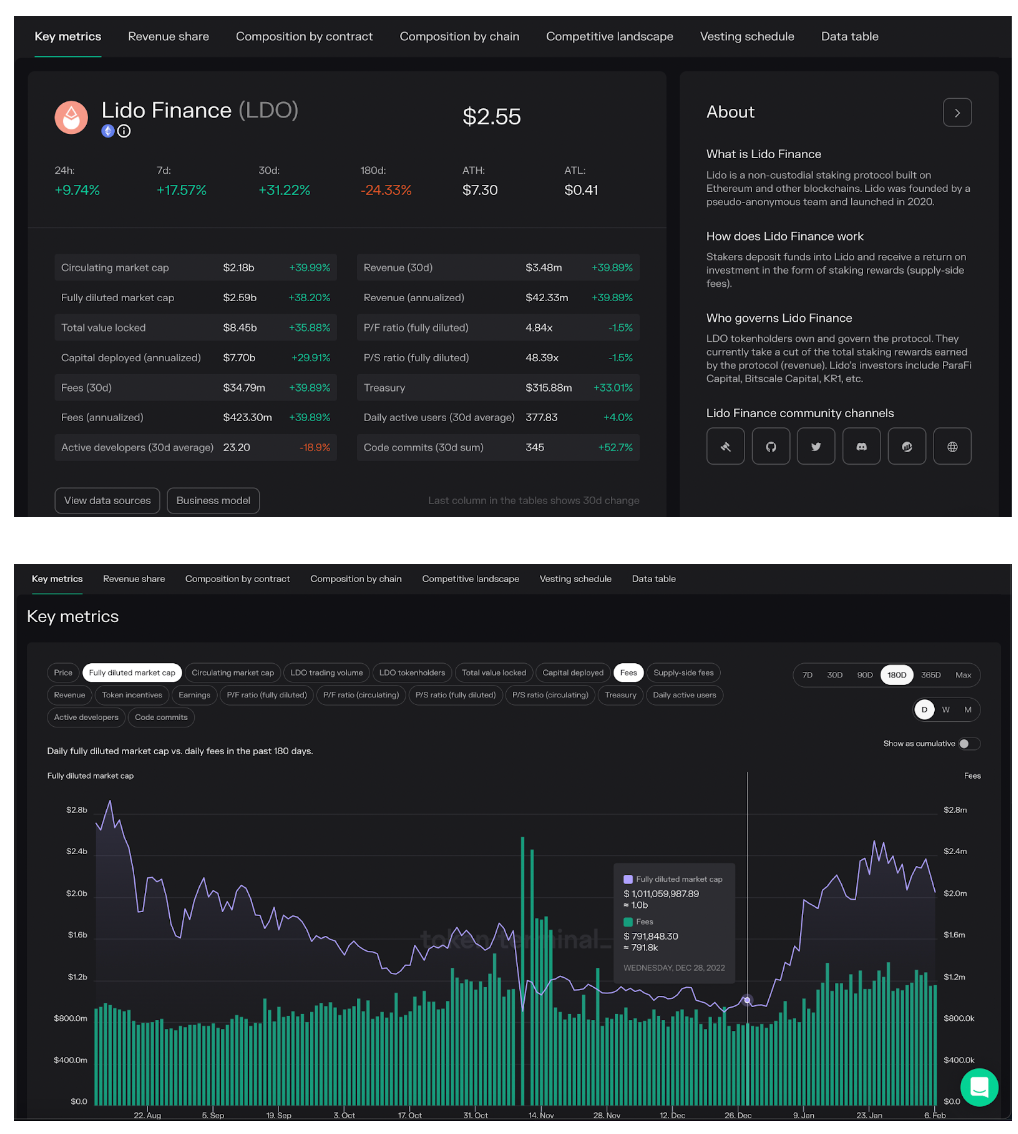The image size is (1018, 1134).
Task: Toggle Code commits chip
Action: point(161,717)
